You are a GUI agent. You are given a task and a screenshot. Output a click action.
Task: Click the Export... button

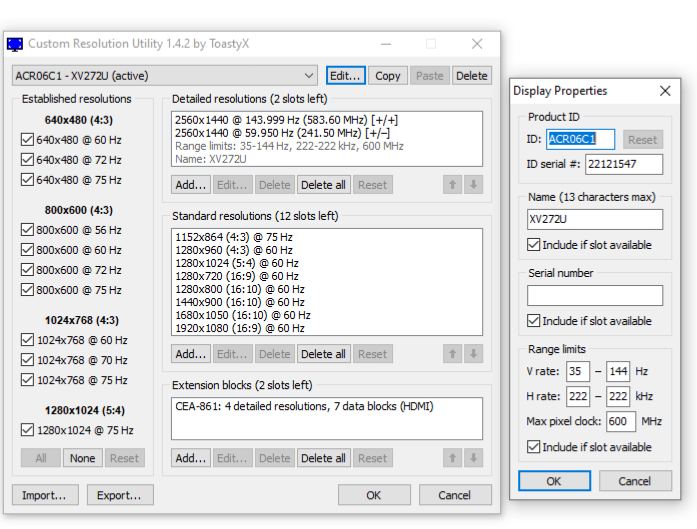120,495
